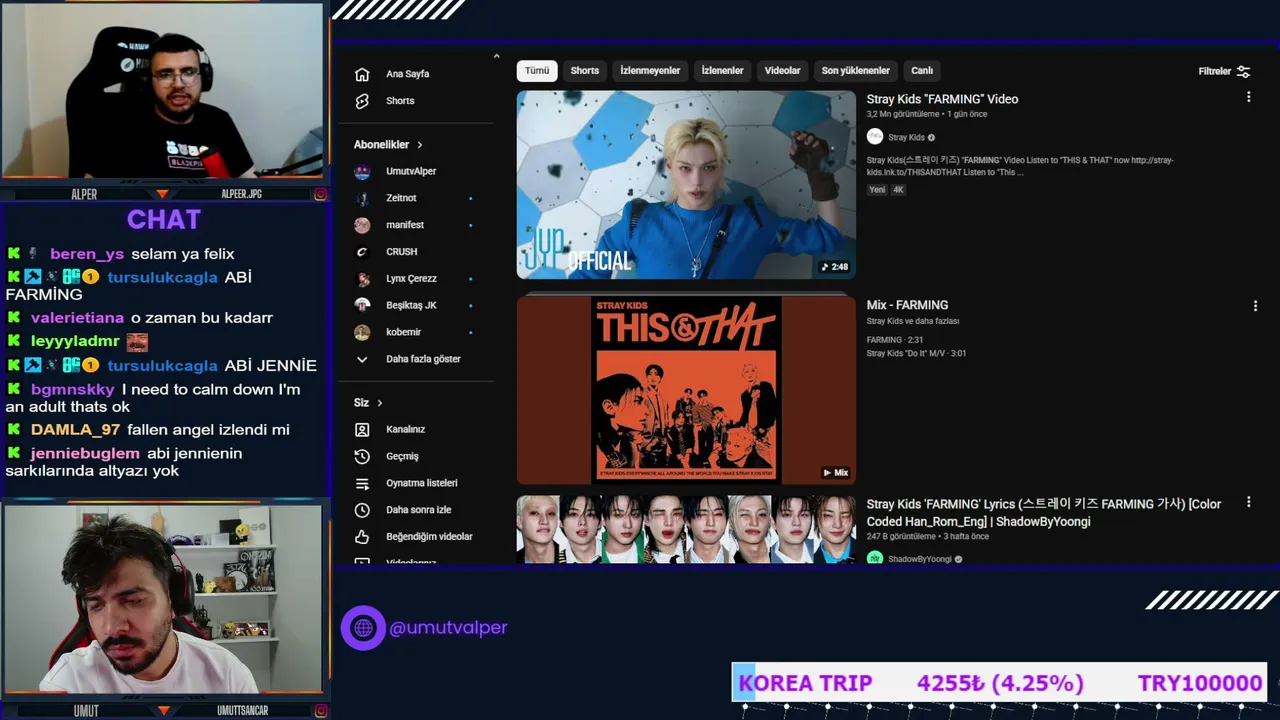The height and width of the screenshot is (720, 1280).
Task: Click chat username leyyyladmr
Action: (x=75, y=341)
